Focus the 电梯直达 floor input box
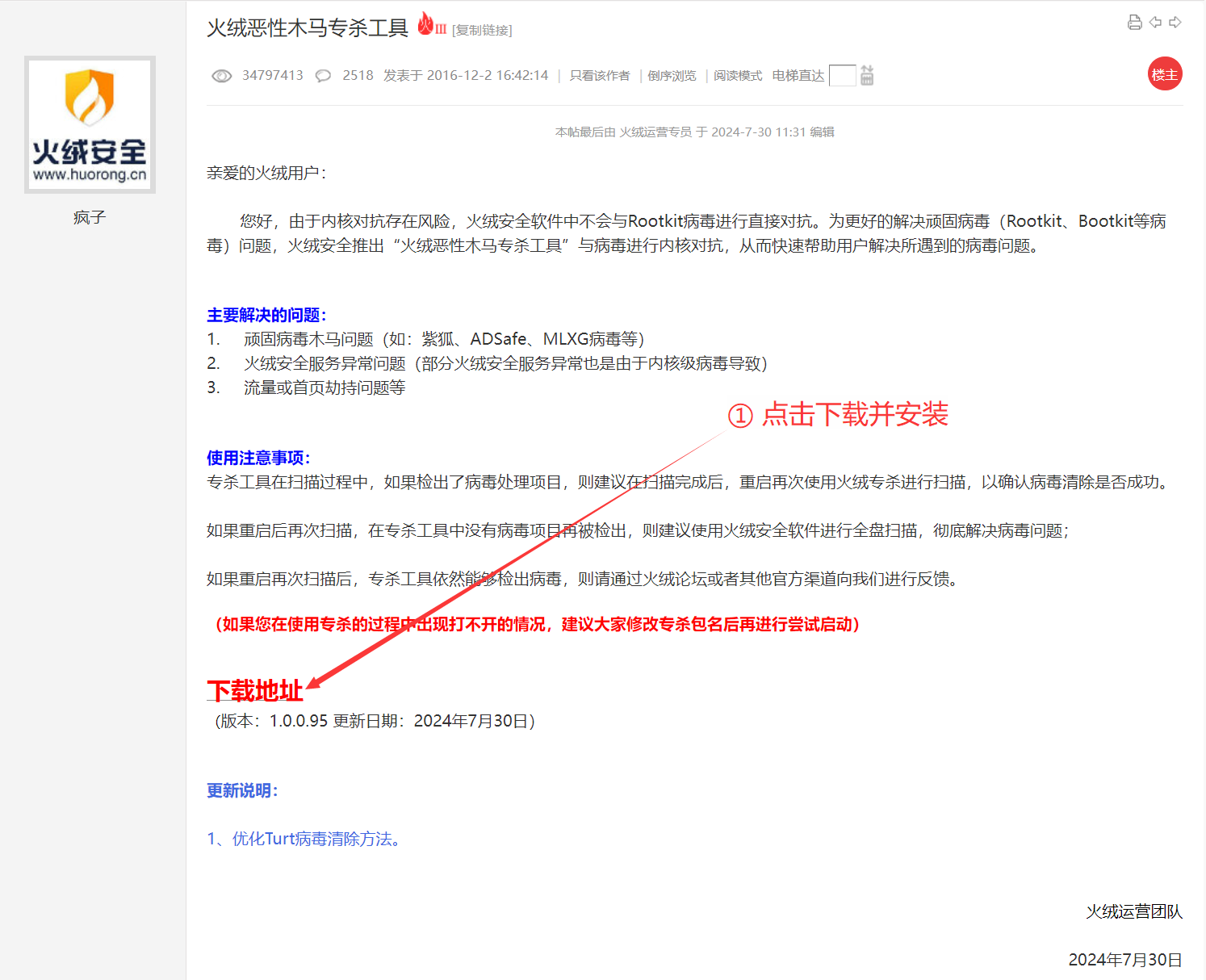Viewport: 1206px width, 980px height. 842,75
